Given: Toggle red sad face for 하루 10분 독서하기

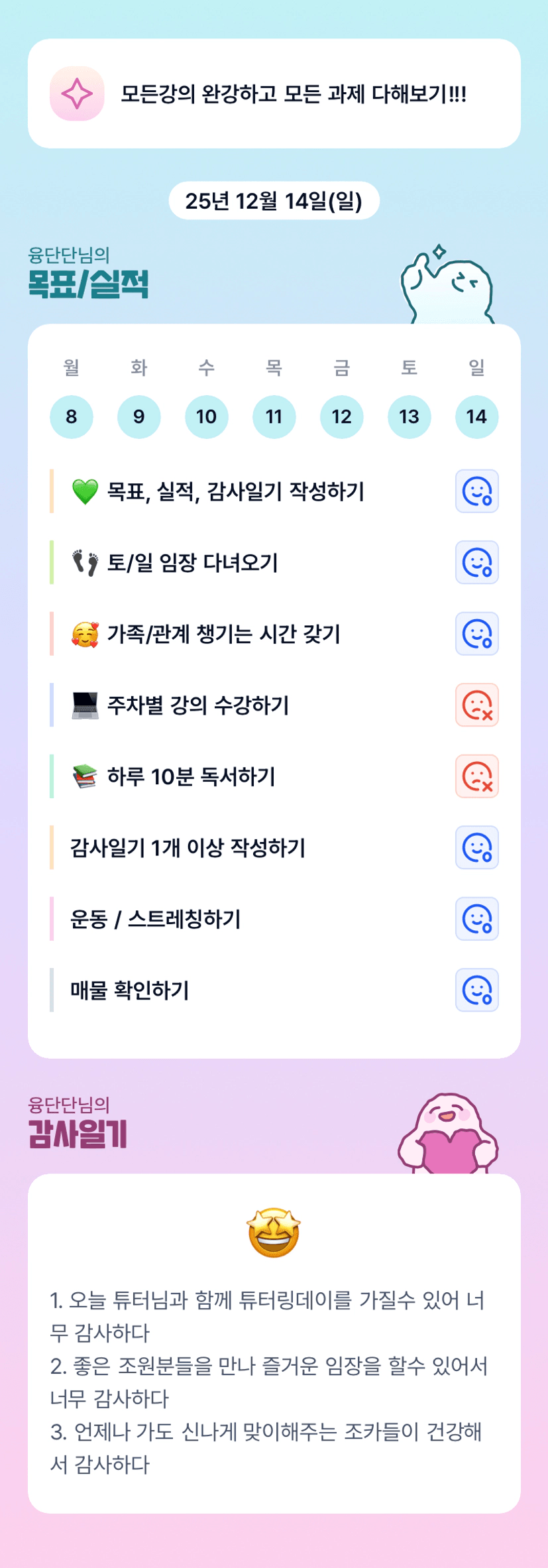Looking at the screenshot, I should point(476,776).
